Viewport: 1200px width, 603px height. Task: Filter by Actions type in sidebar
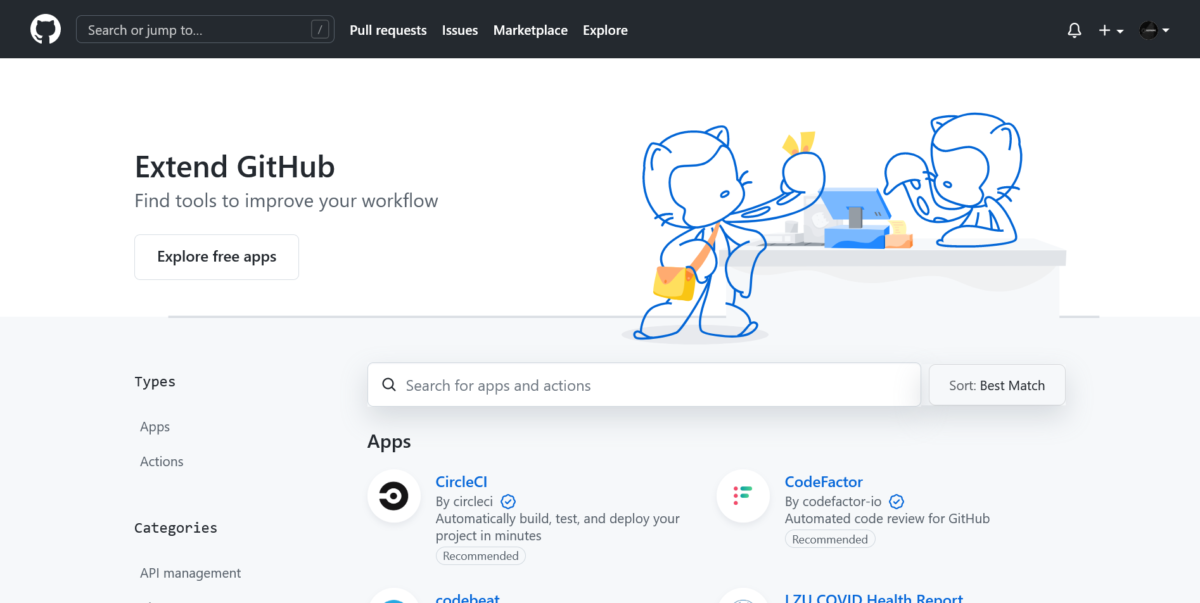161,461
